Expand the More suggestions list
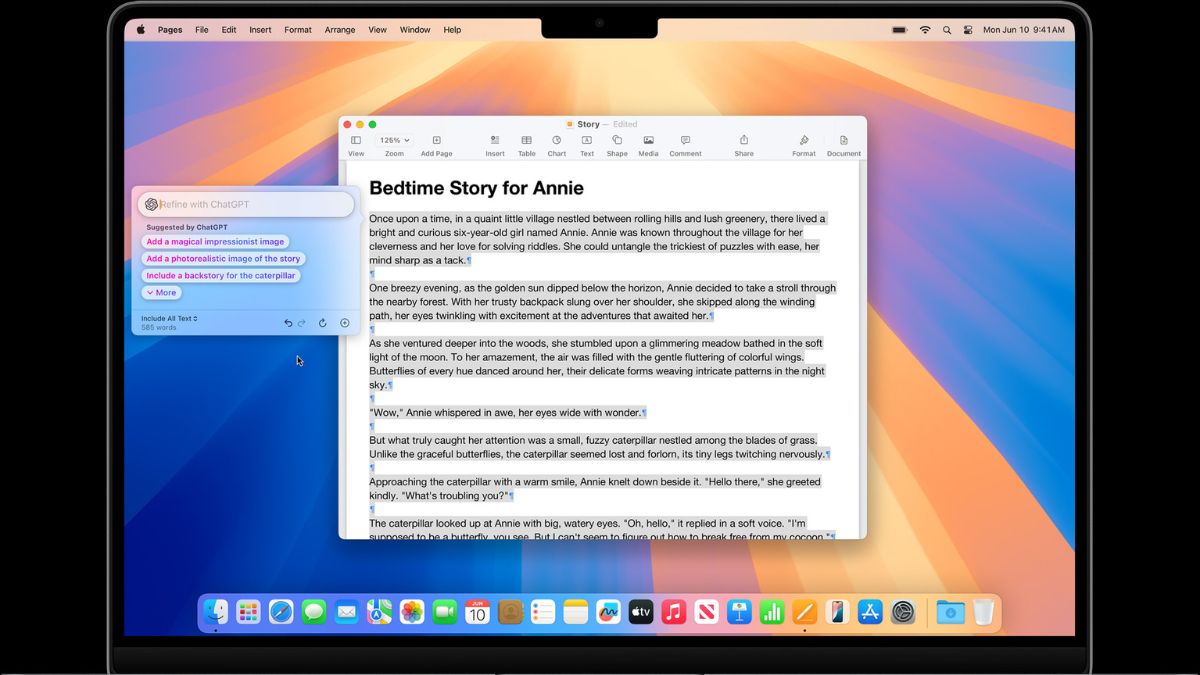The image size is (1200, 675). (161, 292)
